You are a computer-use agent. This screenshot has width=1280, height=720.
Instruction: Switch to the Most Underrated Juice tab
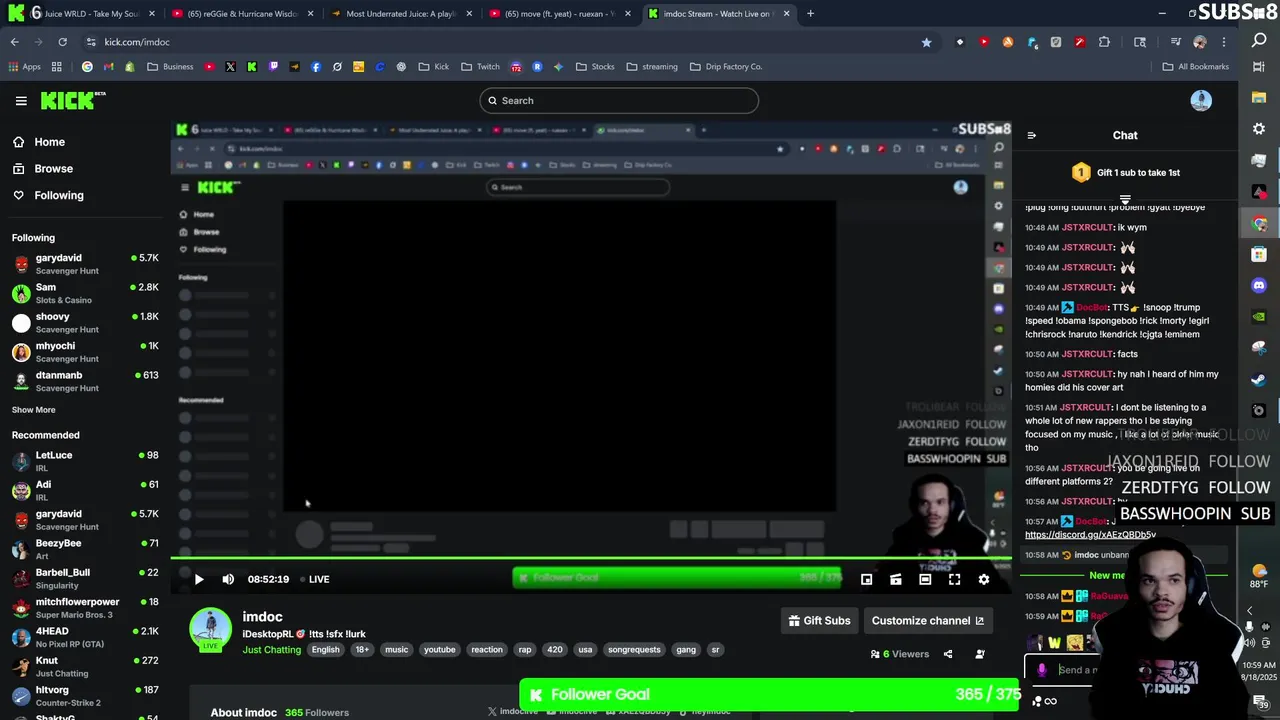[x=400, y=14]
